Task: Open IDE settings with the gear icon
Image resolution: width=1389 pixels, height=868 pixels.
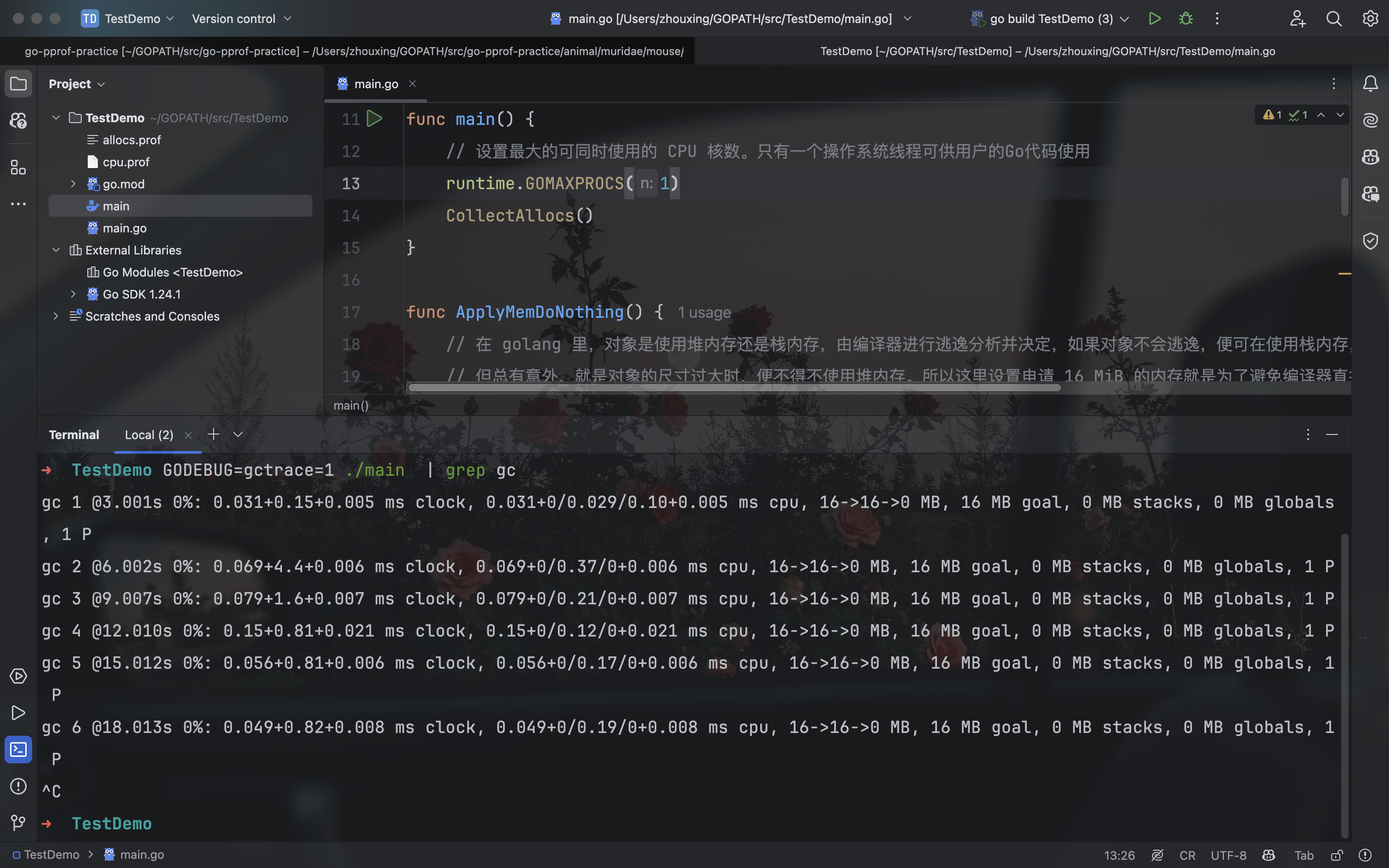Action: point(1371,18)
